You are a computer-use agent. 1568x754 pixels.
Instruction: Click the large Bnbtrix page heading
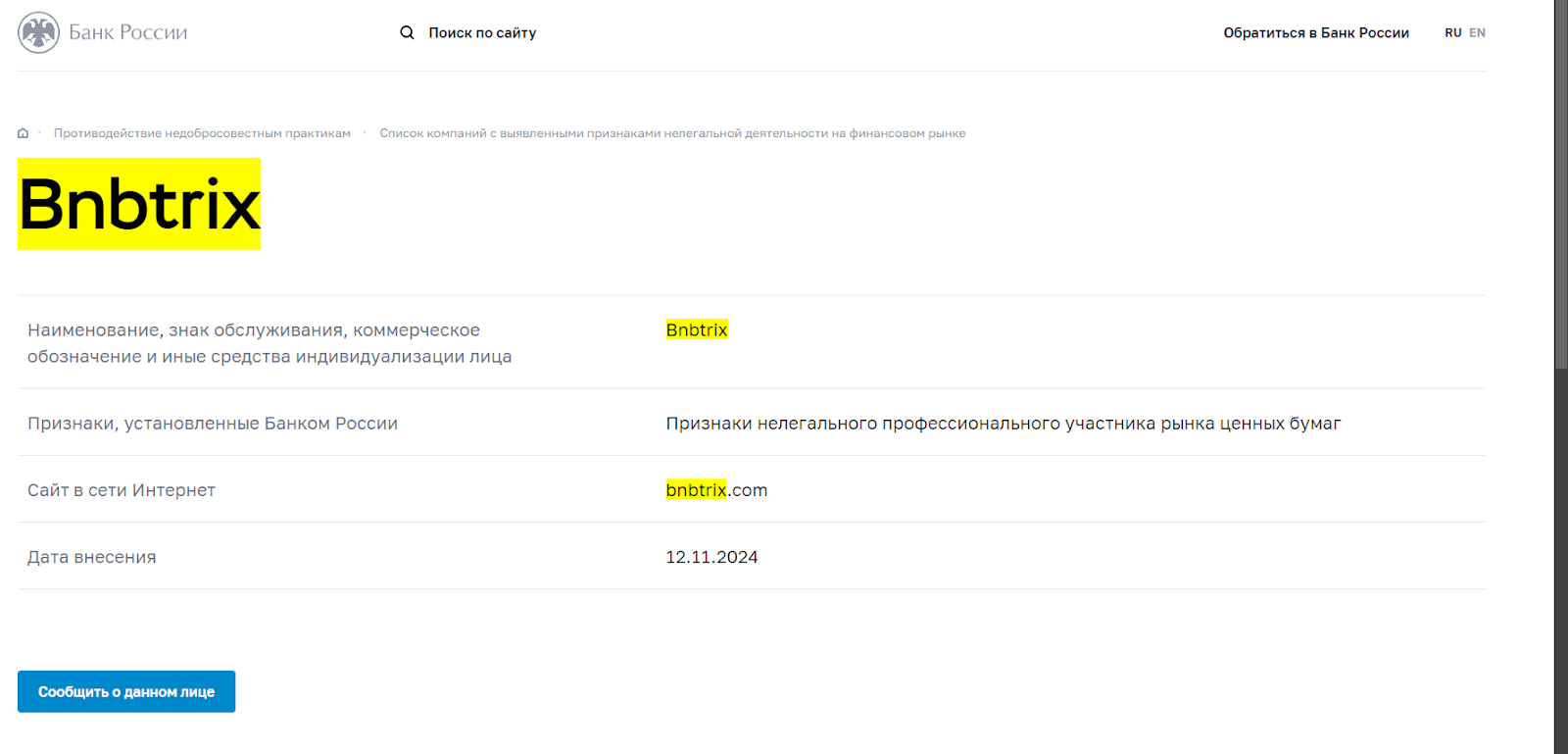click(139, 204)
